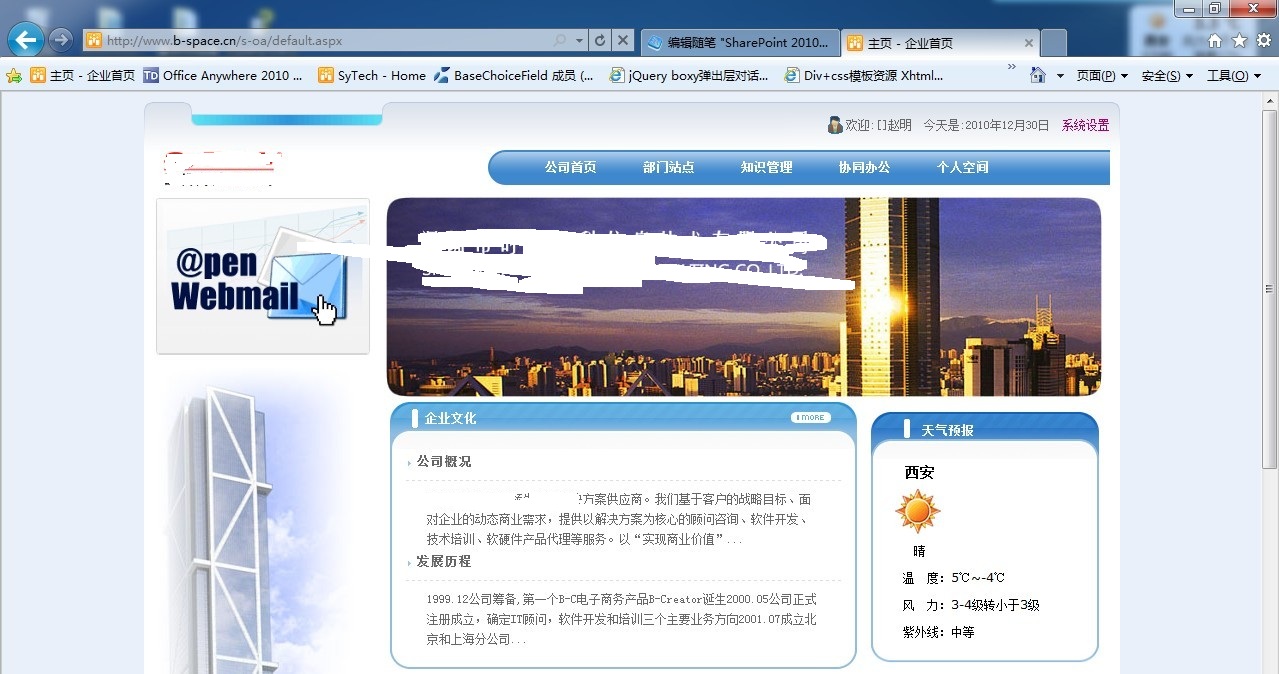Screen dimensions: 1279x674
Task: Click the search magnifier in address bar
Action: pyautogui.click(x=560, y=41)
